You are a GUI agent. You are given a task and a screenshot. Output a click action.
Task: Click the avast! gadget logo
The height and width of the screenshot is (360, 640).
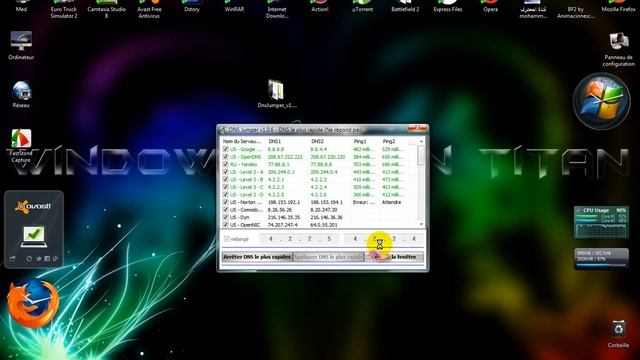pyautogui.click(x=33, y=206)
